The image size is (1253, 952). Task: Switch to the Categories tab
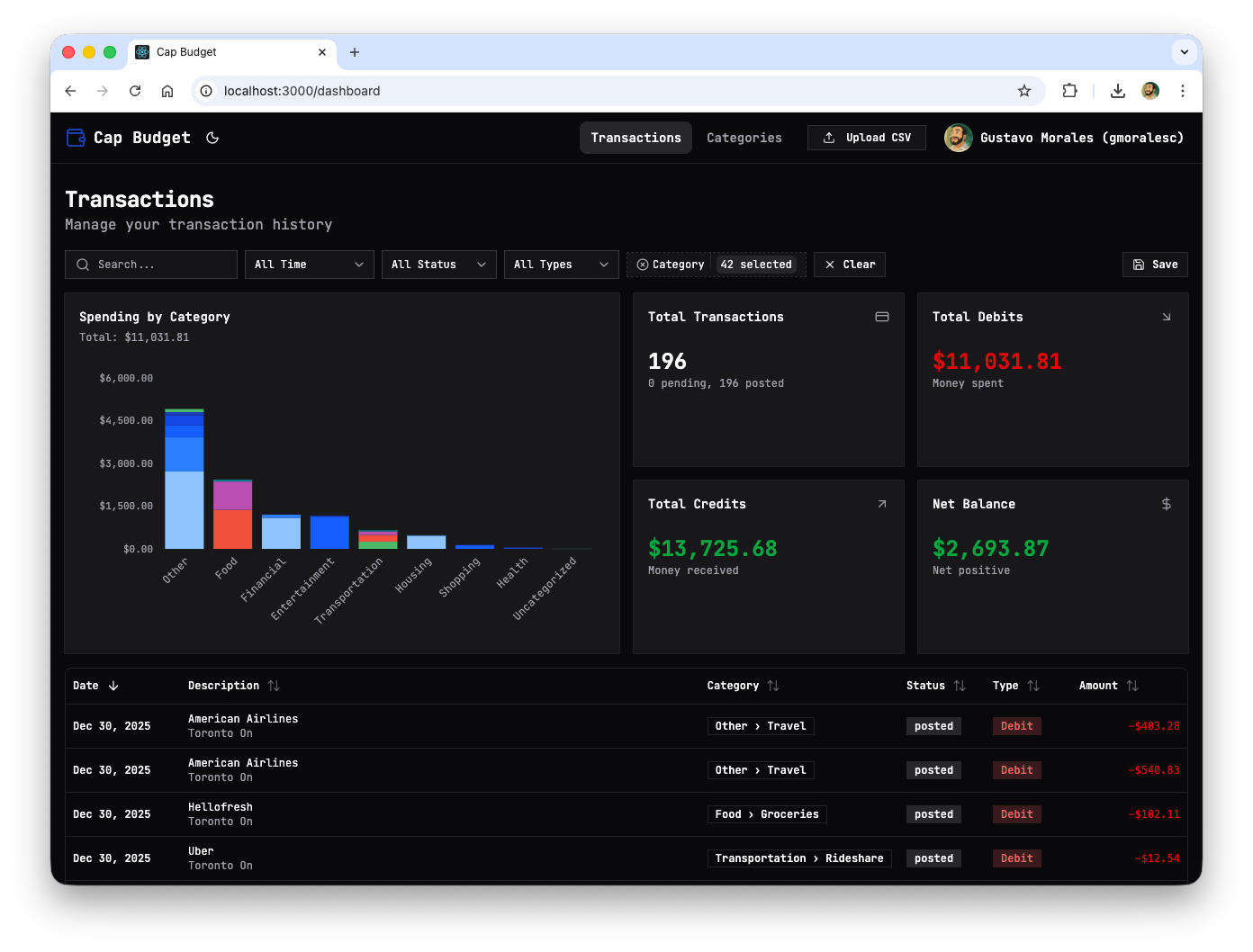(x=744, y=138)
